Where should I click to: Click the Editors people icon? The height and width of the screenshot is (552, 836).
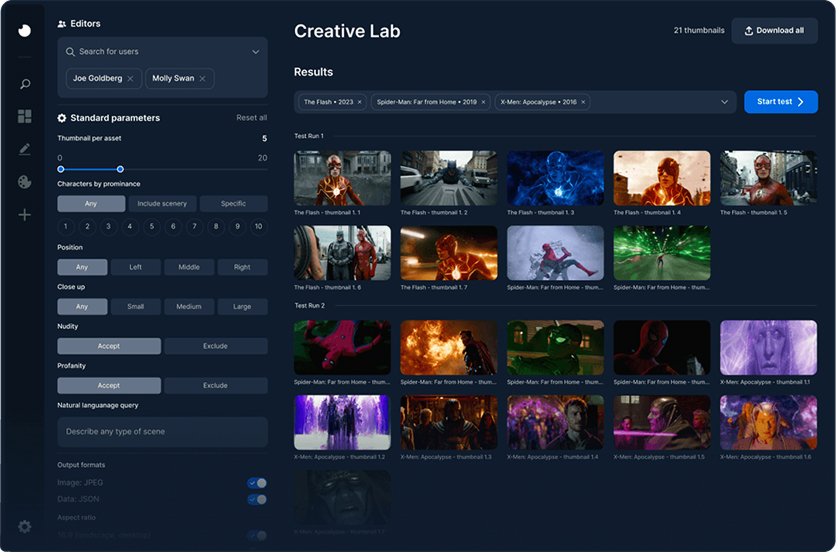[x=62, y=24]
